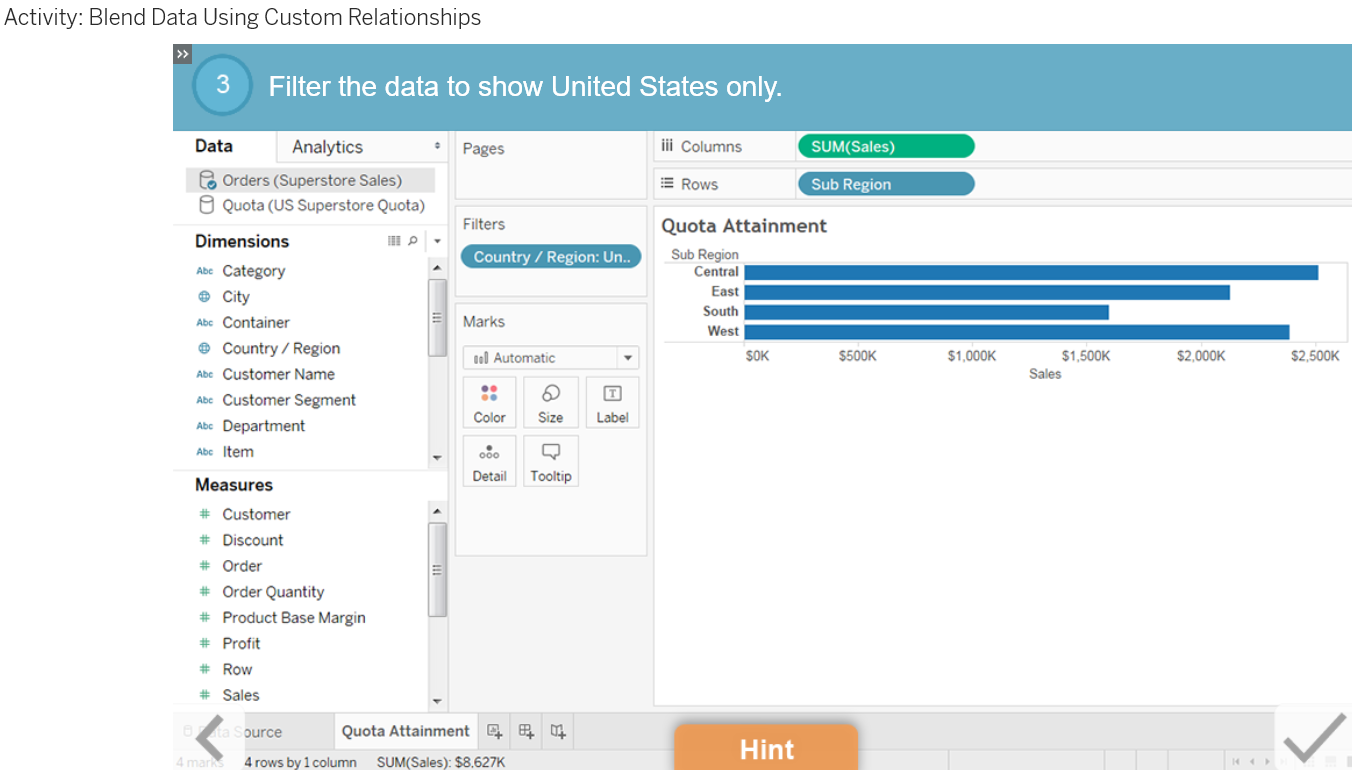The image size is (1352, 770).
Task: Click the number icon beside Order measure
Action: coord(204,566)
